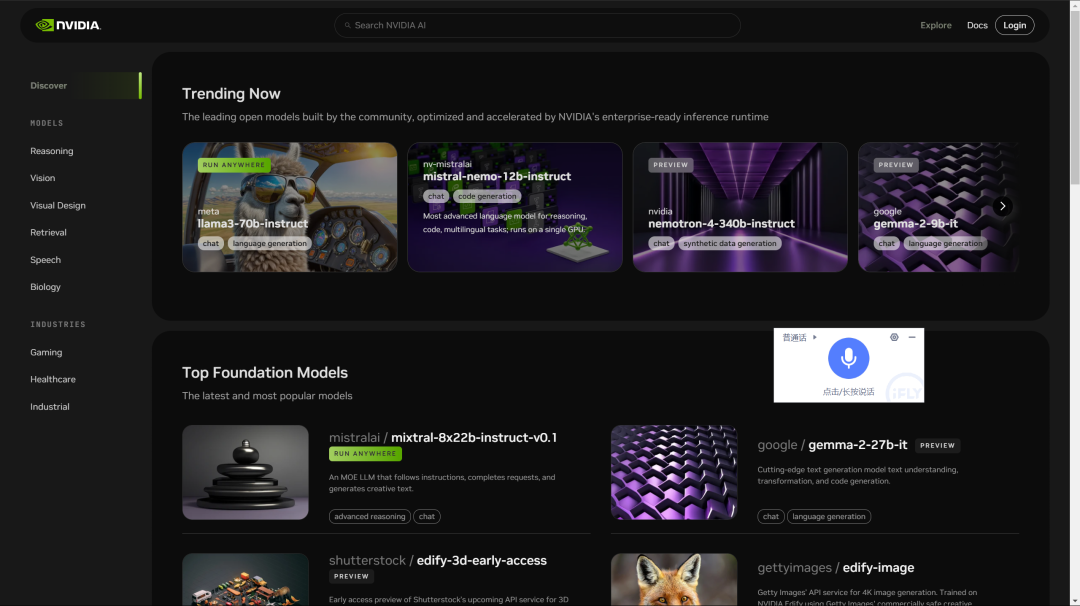The width and height of the screenshot is (1080, 606).
Task: Open the Gaming industry page
Action: 46,352
